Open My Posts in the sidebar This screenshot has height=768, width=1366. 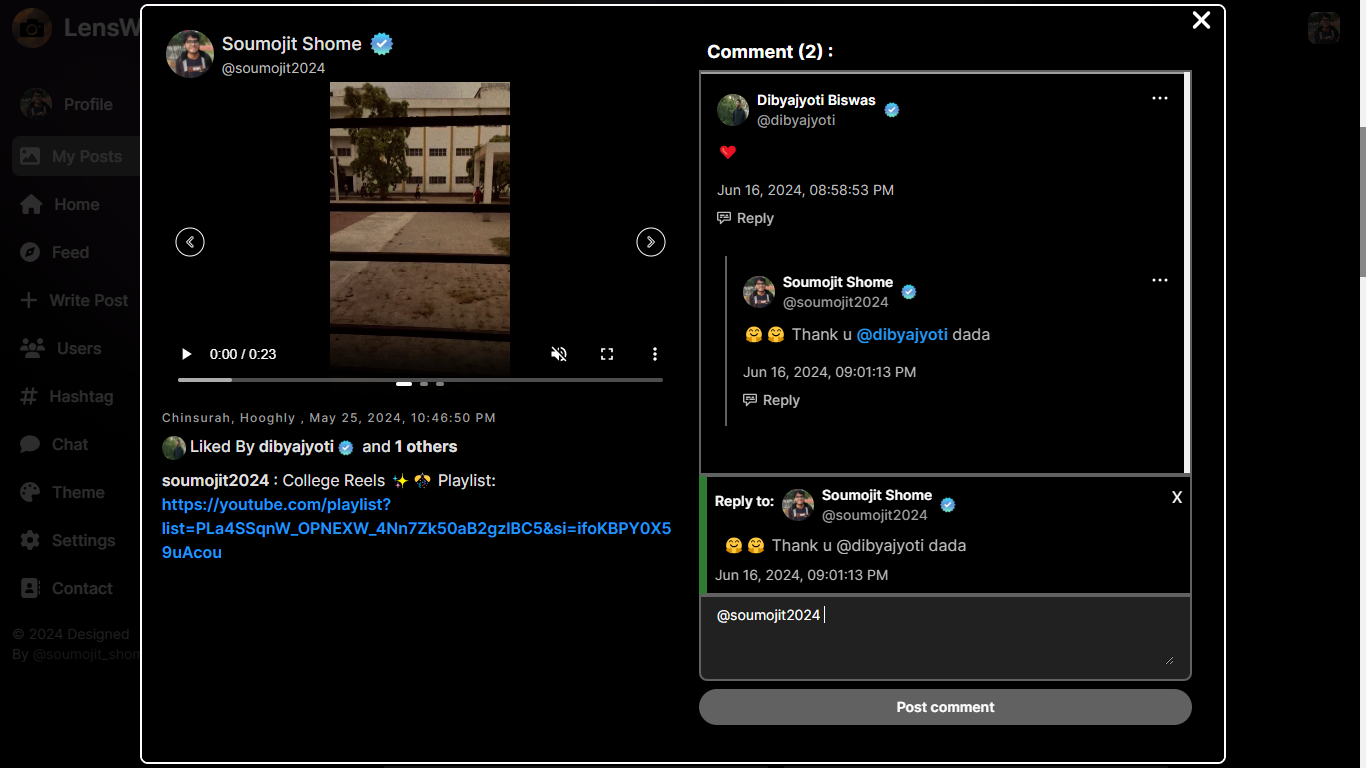click(76, 156)
